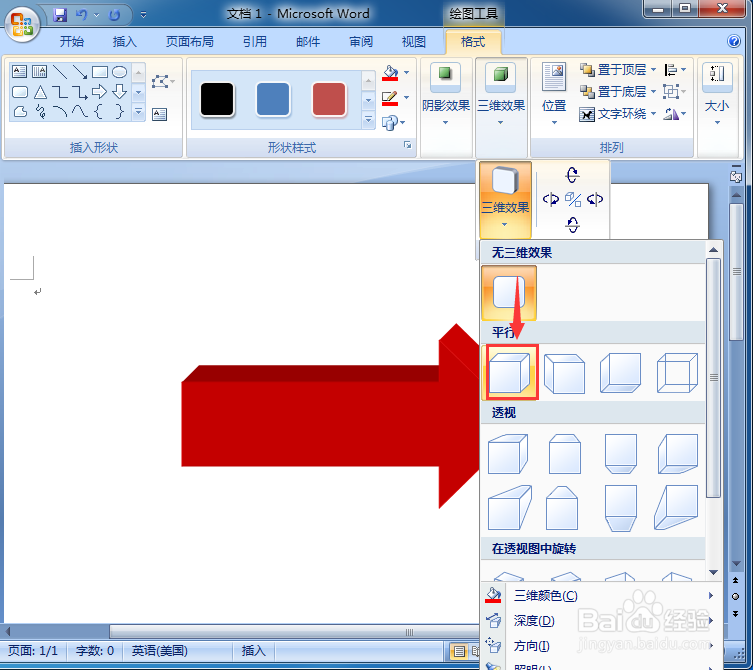This screenshot has height=670, width=753.
Task: Select the down arrow shape
Action: coord(119,91)
